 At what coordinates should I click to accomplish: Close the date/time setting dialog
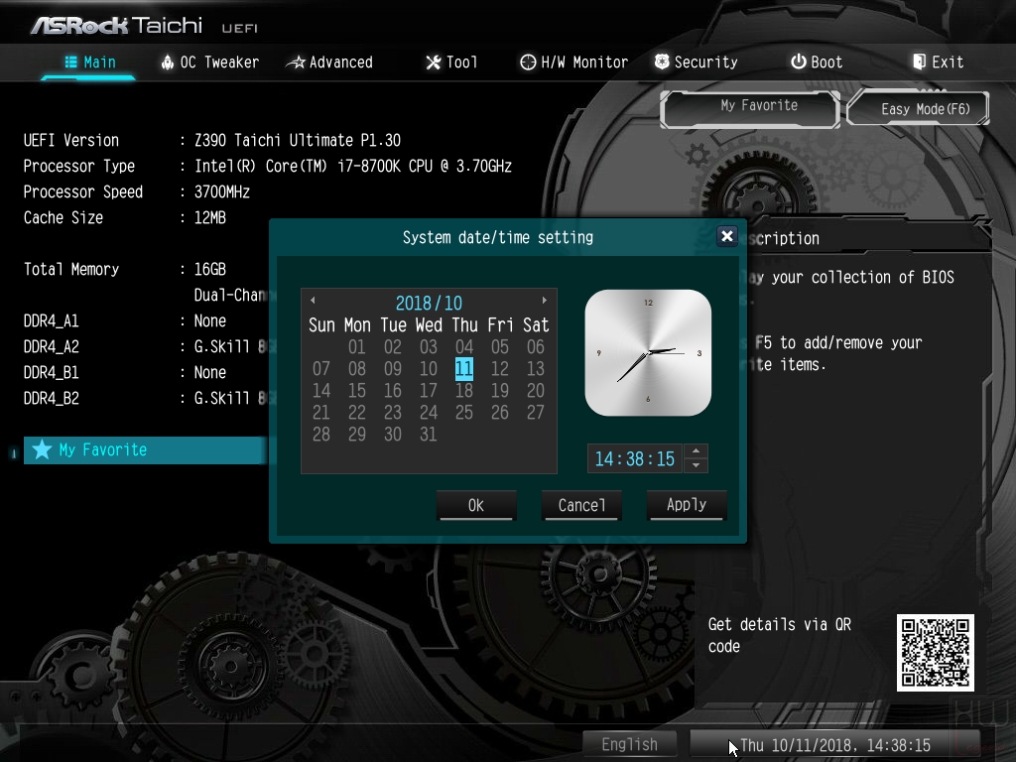click(x=727, y=237)
